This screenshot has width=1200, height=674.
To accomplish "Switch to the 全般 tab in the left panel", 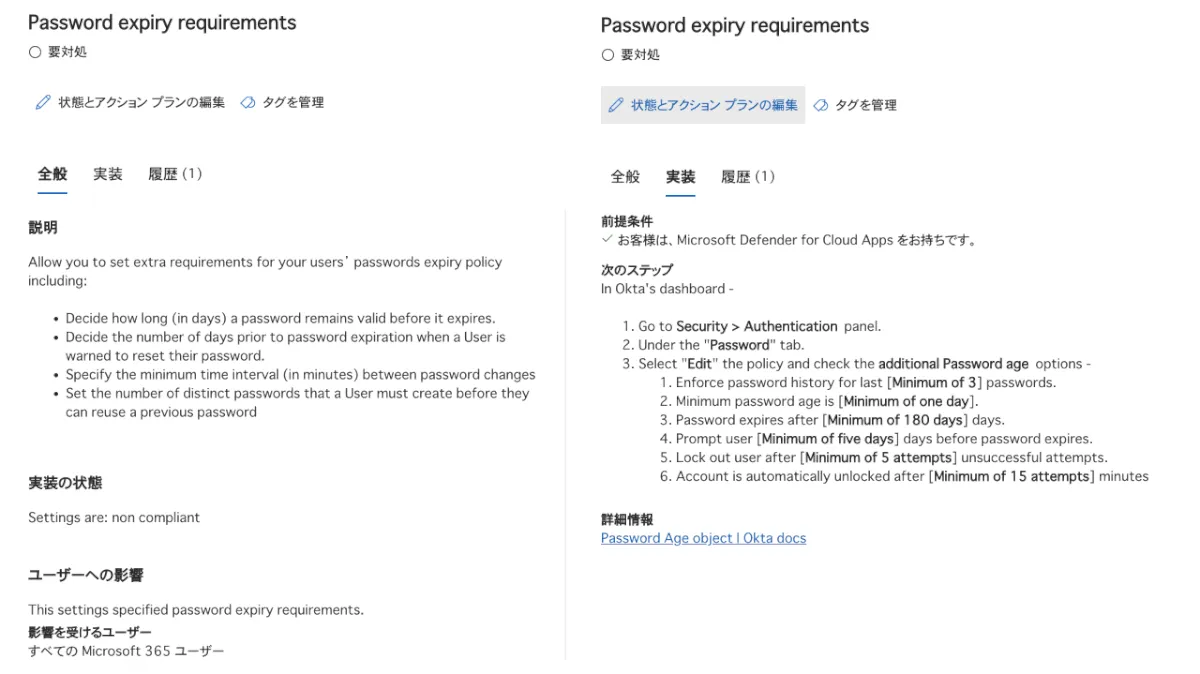I will point(52,174).
